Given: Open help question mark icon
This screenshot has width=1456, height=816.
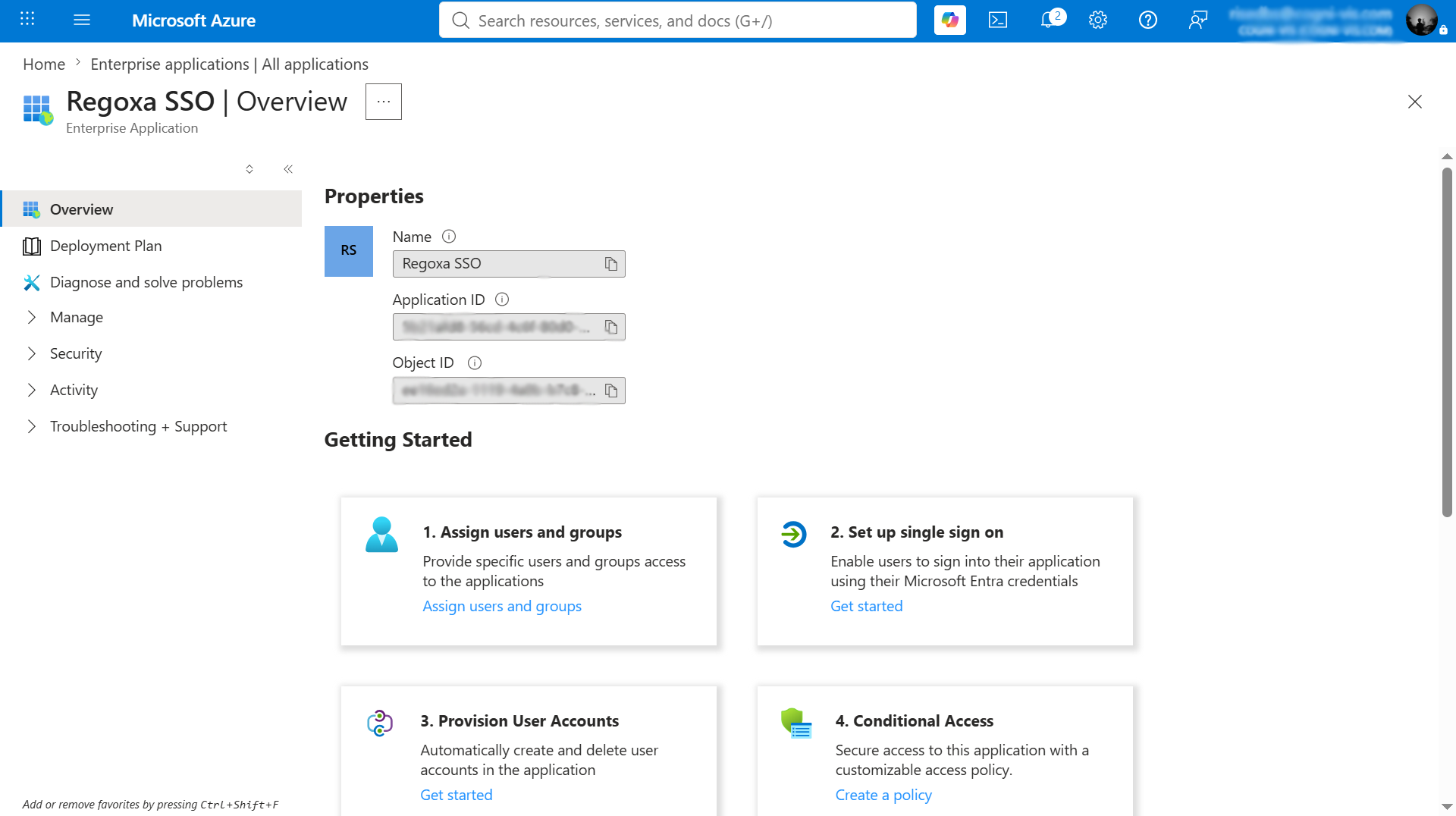Looking at the screenshot, I should pos(1148,20).
